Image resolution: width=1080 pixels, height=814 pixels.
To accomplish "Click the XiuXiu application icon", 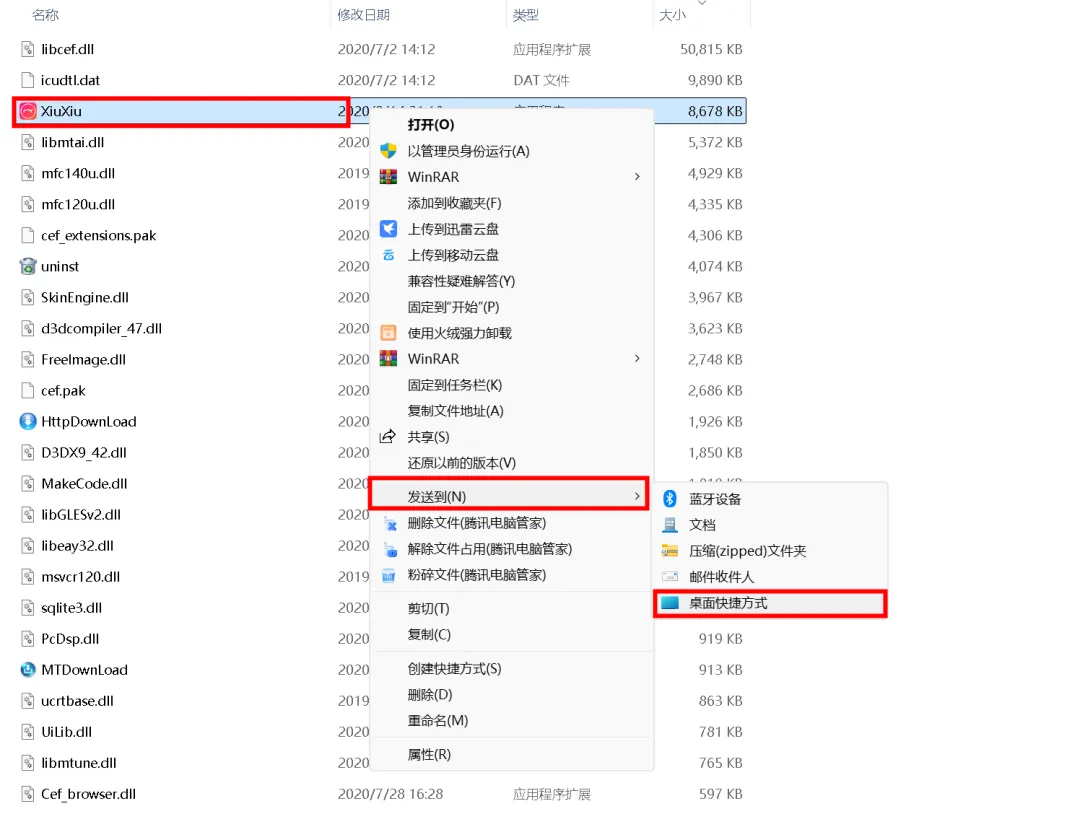I will pyautogui.click(x=28, y=111).
